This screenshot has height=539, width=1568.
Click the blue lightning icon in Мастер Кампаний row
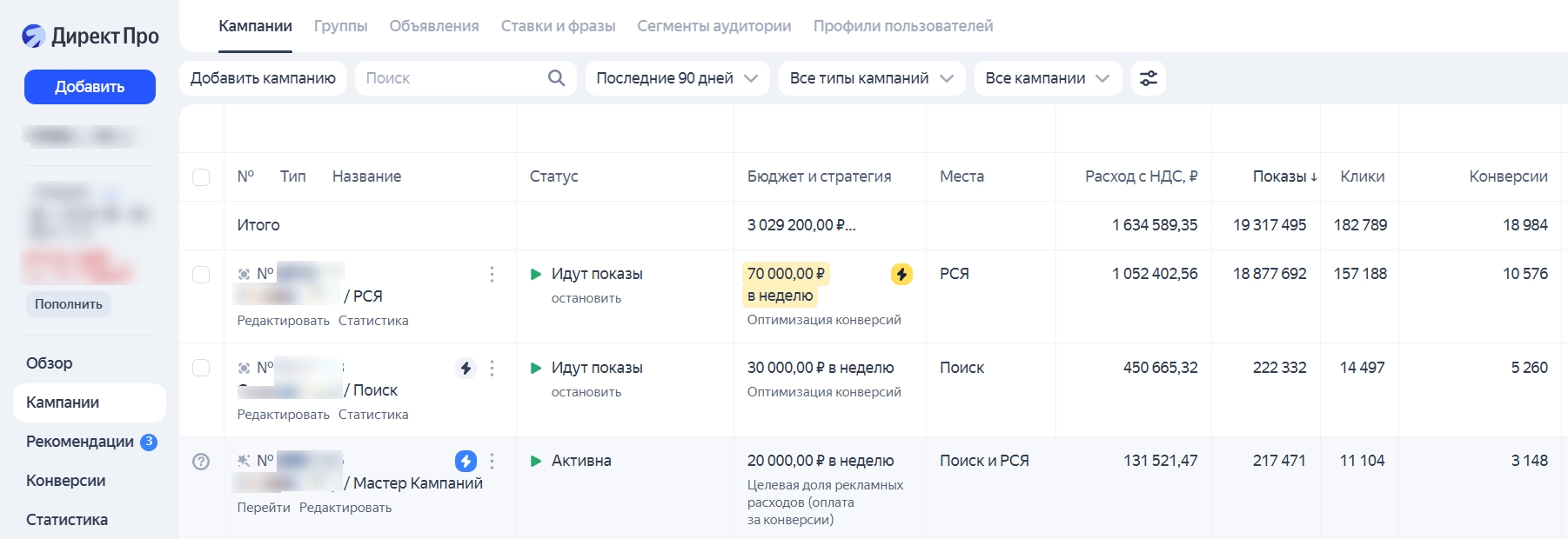click(x=466, y=461)
